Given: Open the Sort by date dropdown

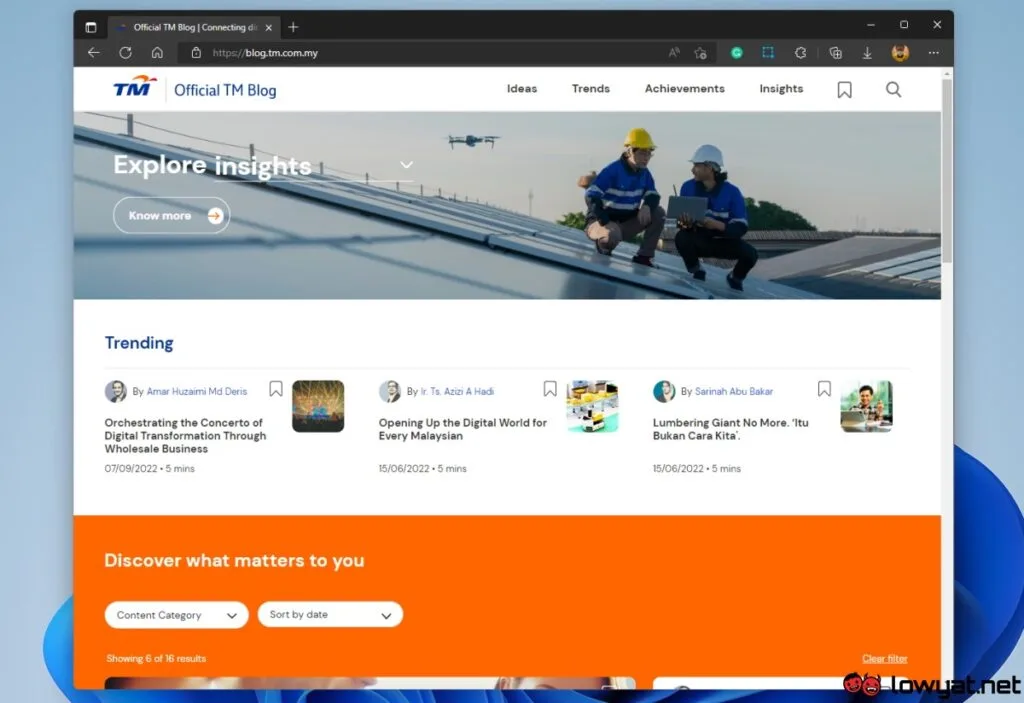Looking at the screenshot, I should 330,615.
